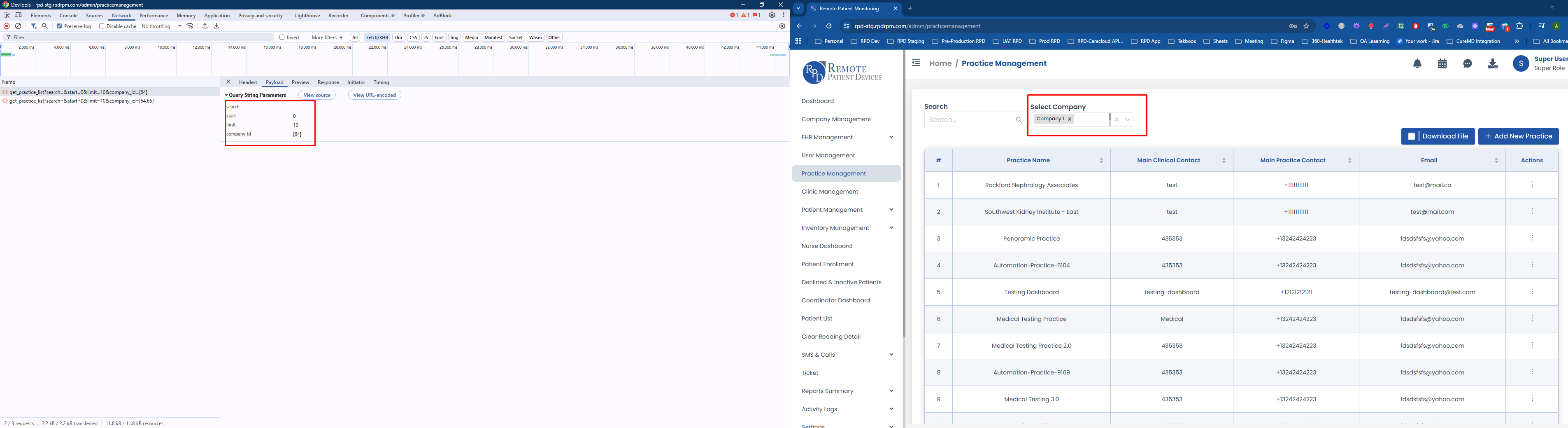
Task: Open the chat messages icon
Action: coord(1467,64)
